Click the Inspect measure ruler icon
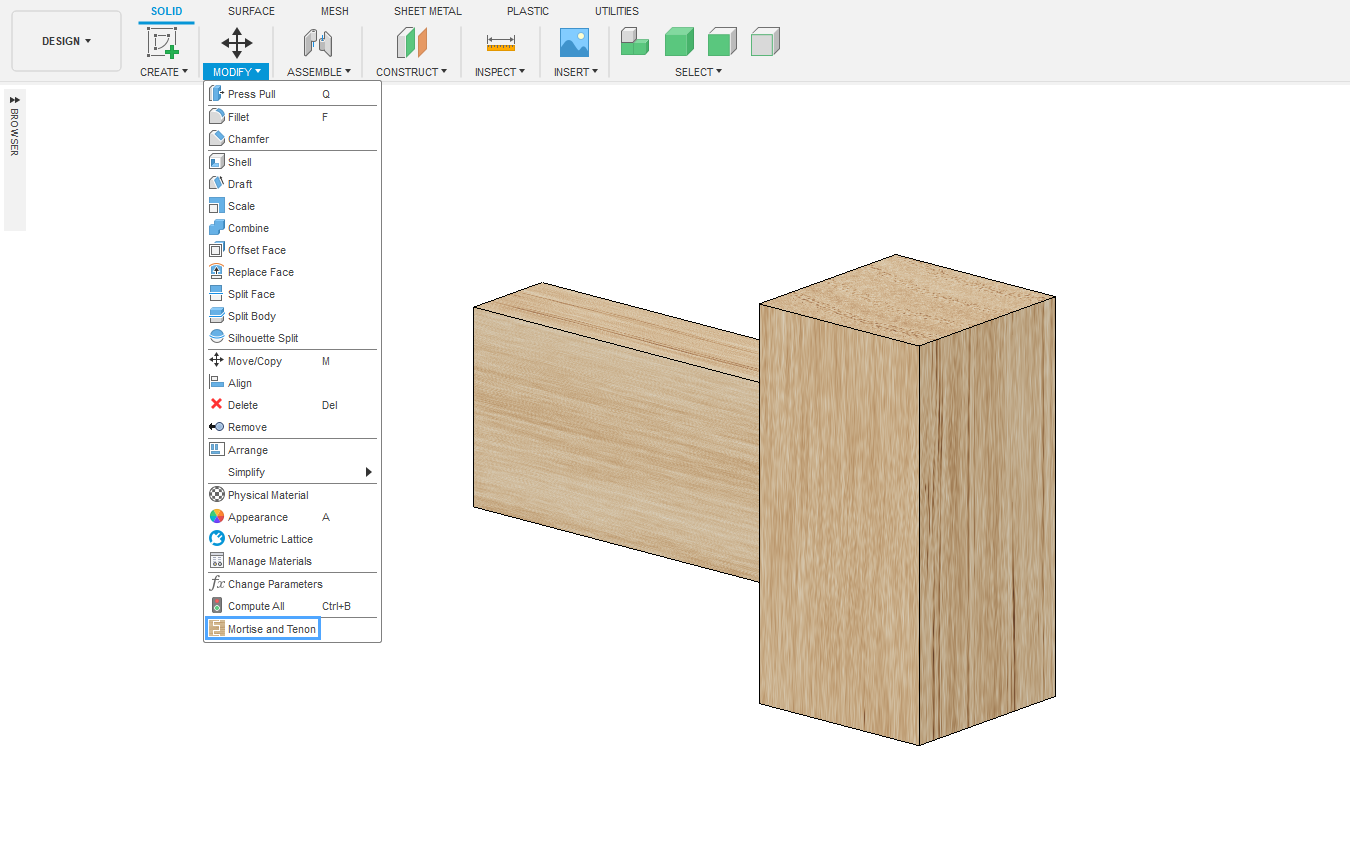The image size is (1350, 859). click(x=500, y=42)
